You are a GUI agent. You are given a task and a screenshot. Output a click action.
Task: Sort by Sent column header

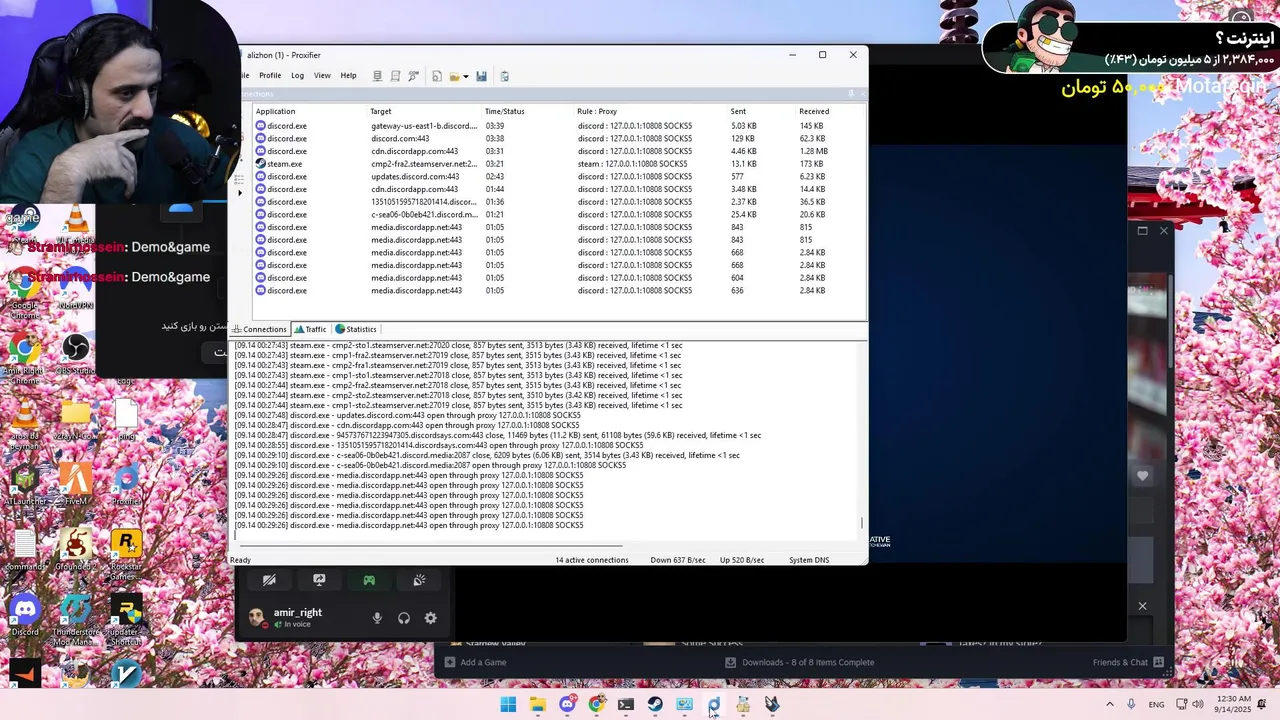738,111
